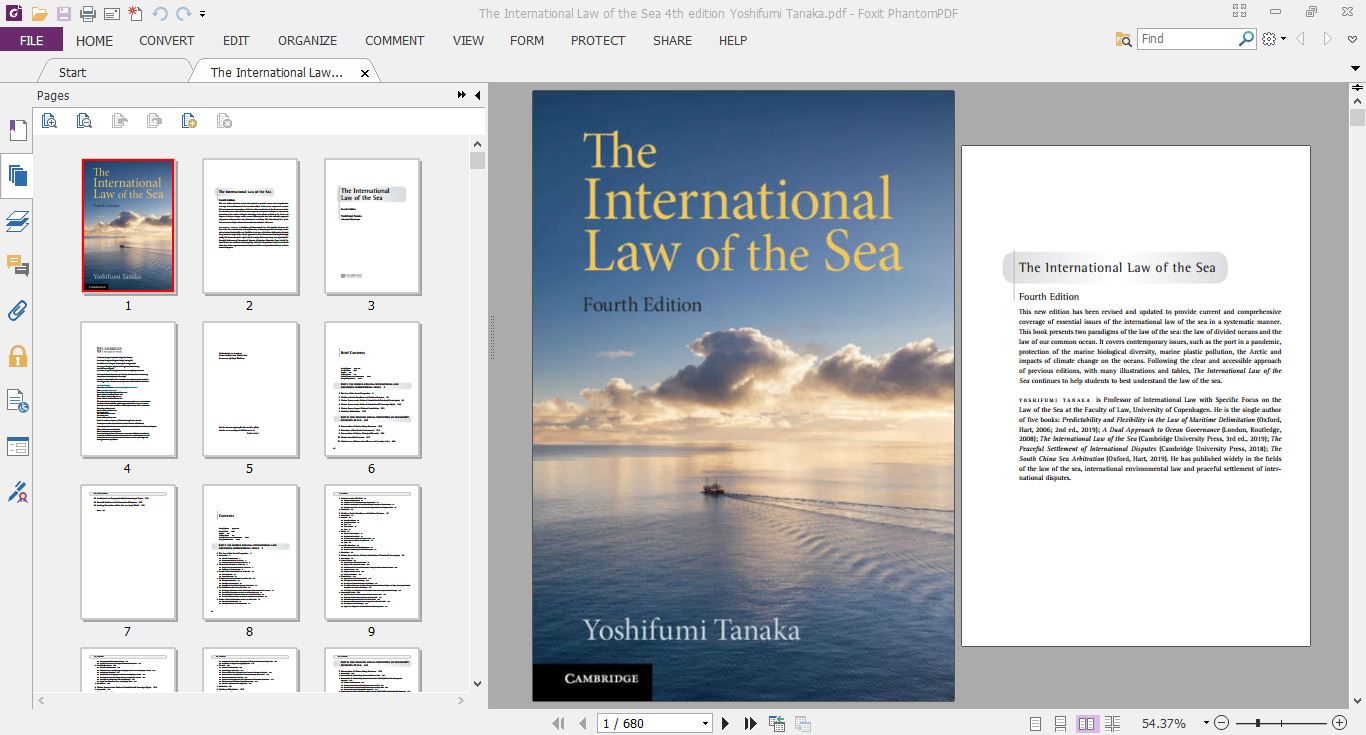Create a new PDF from blank page

pos(135,14)
